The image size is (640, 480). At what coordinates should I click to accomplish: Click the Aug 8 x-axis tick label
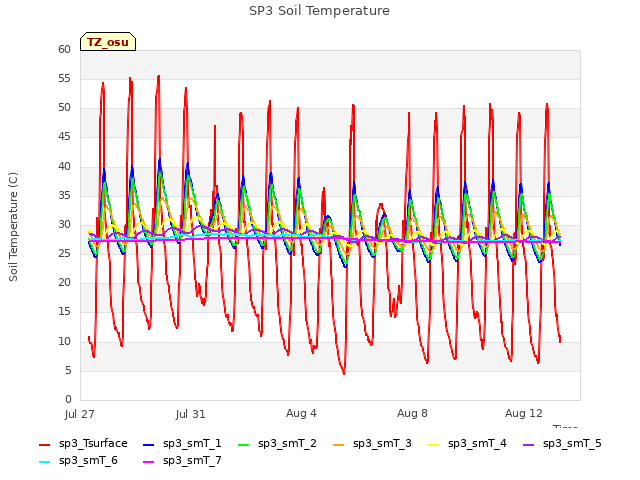pos(412,413)
